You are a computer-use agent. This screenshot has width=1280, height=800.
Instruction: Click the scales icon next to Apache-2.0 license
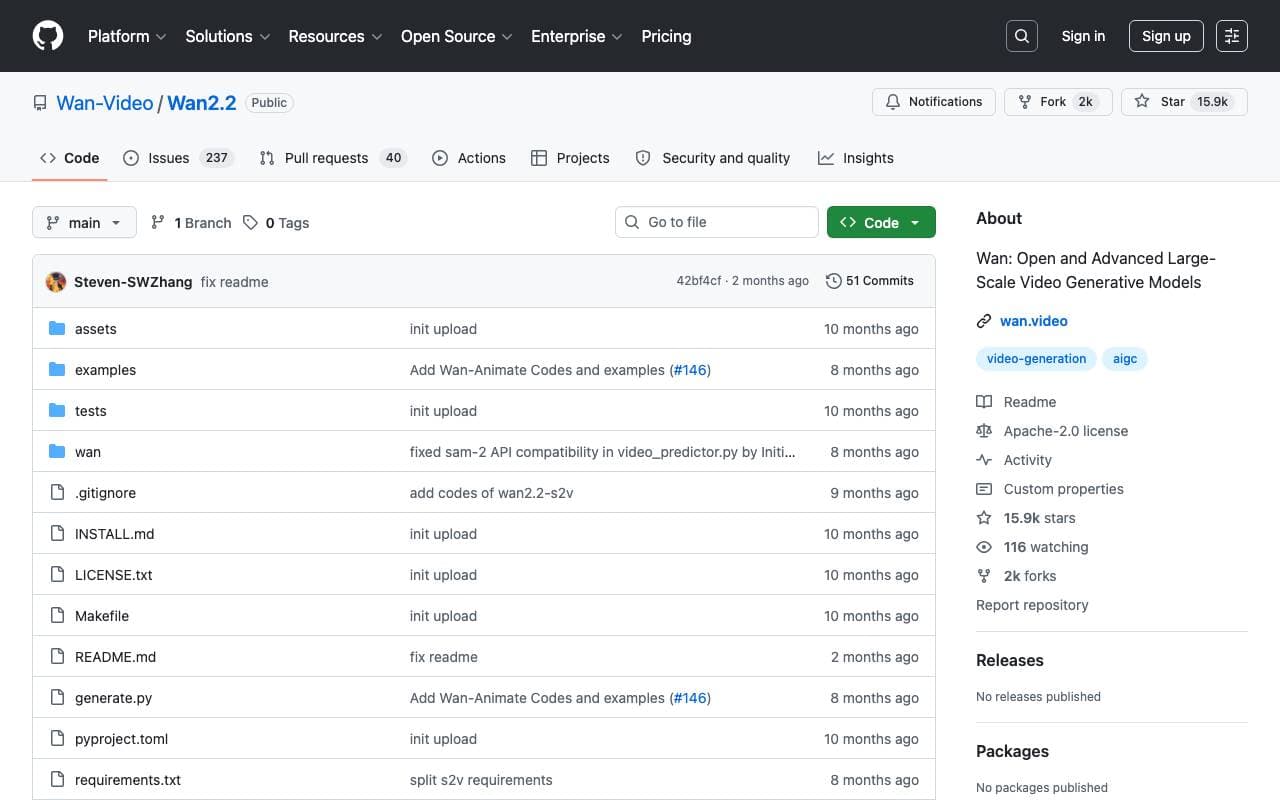pos(984,431)
